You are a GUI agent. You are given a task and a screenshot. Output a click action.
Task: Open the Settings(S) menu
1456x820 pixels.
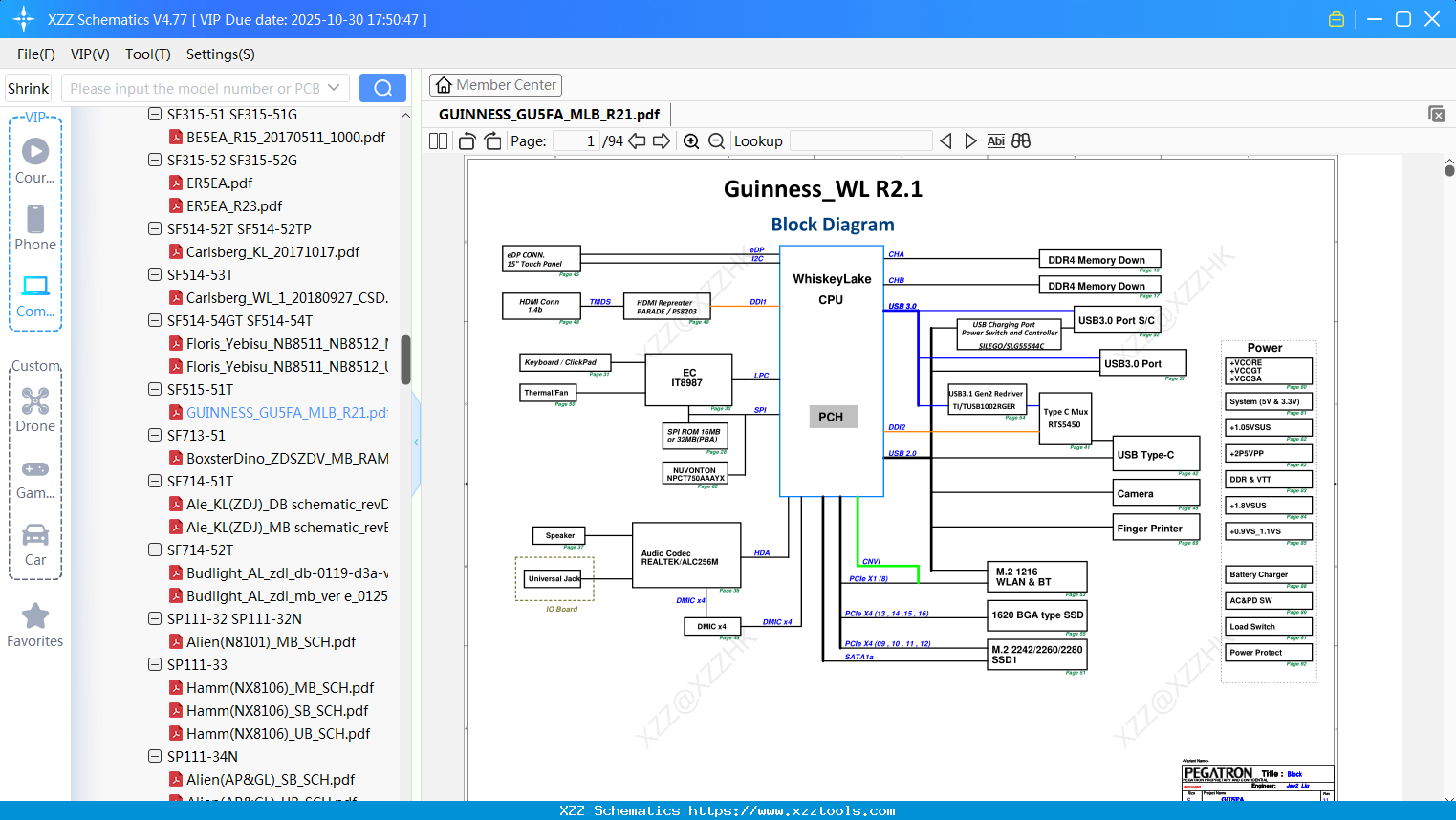click(221, 54)
